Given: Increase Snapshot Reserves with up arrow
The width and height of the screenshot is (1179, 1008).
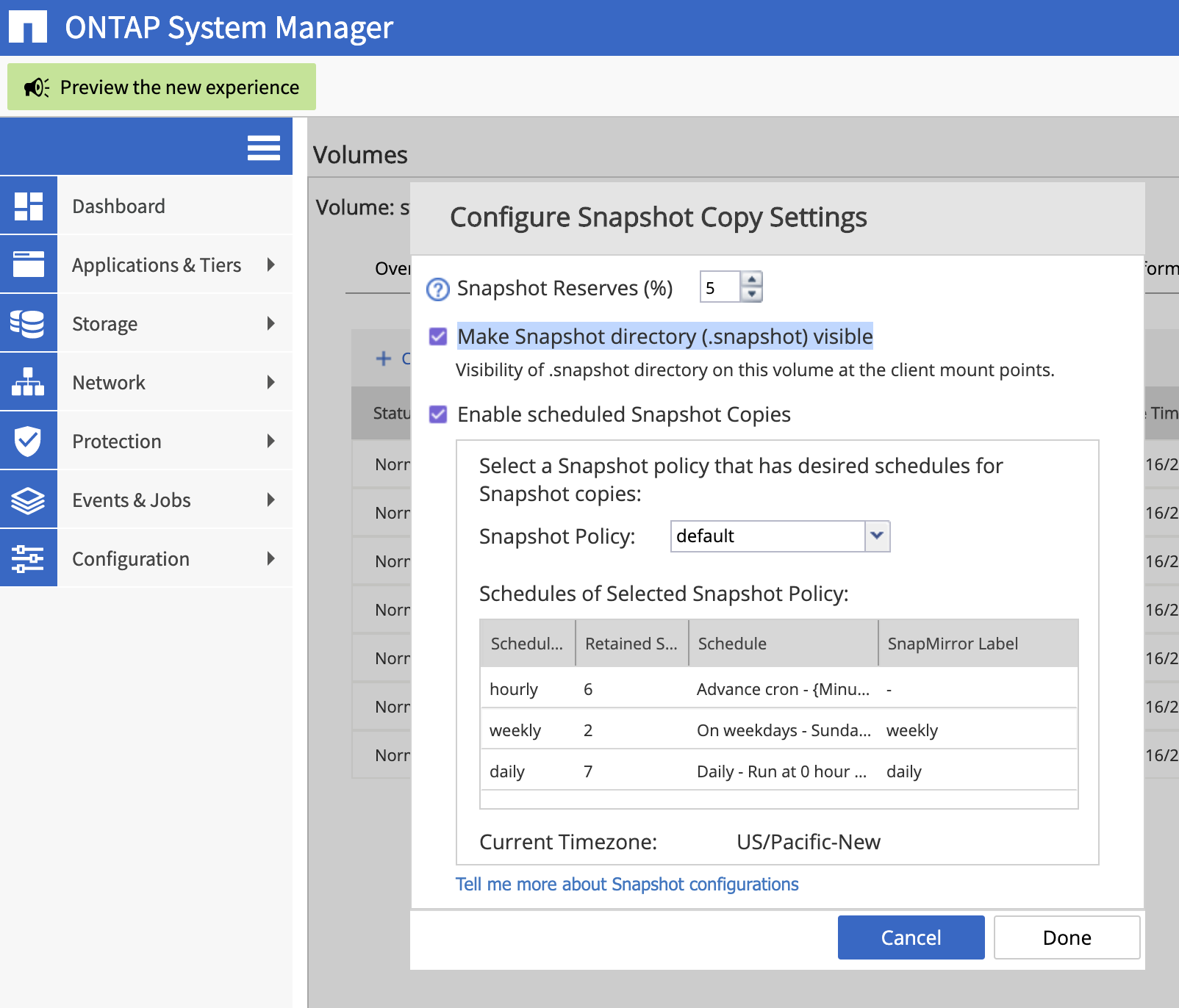Looking at the screenshot, I should pos(751,279).
